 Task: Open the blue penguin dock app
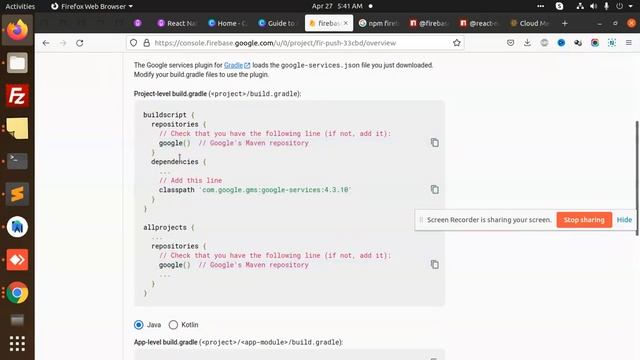coord(17,227)
